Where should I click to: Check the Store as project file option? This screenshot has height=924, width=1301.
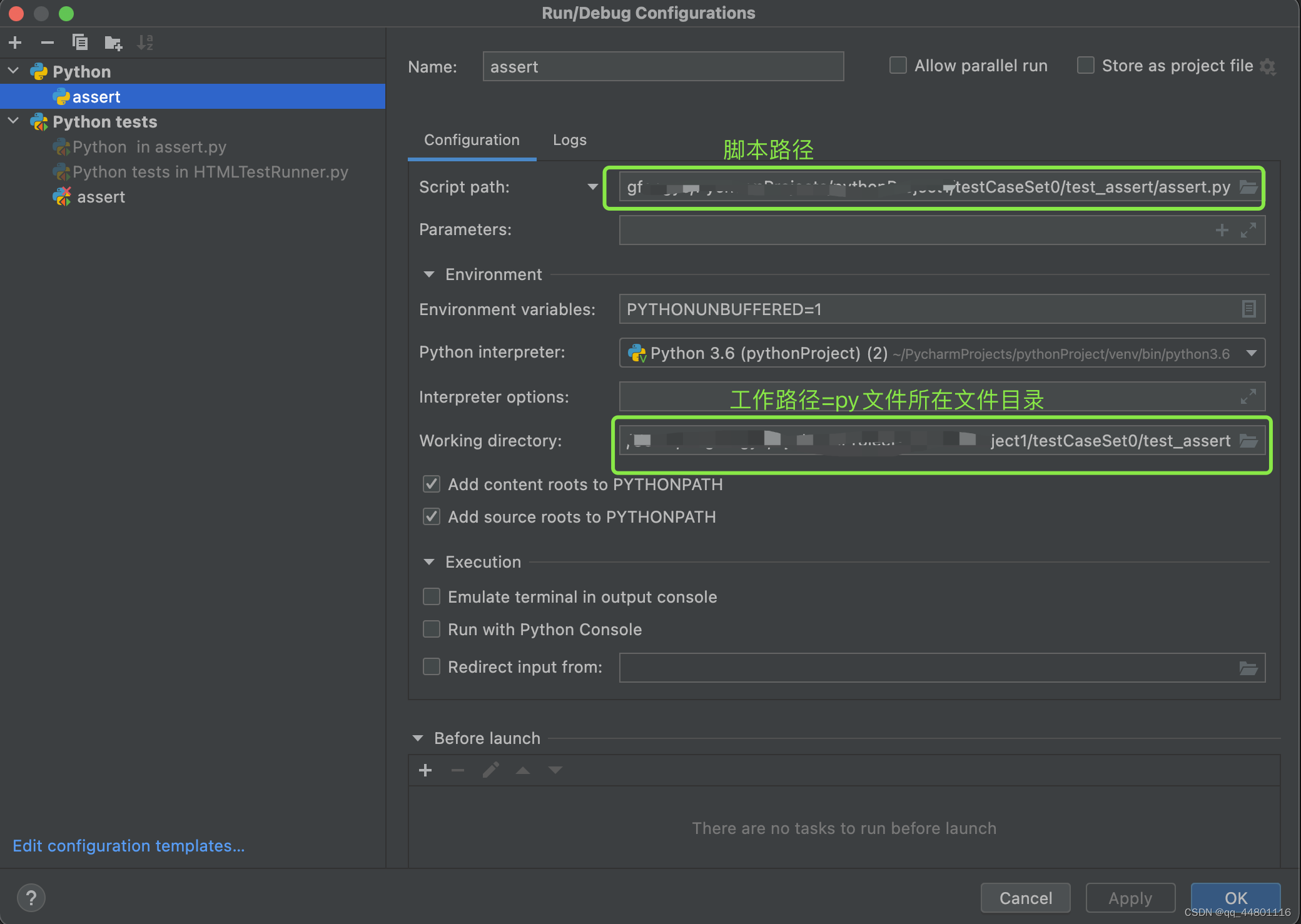(x=1085, y=65)
